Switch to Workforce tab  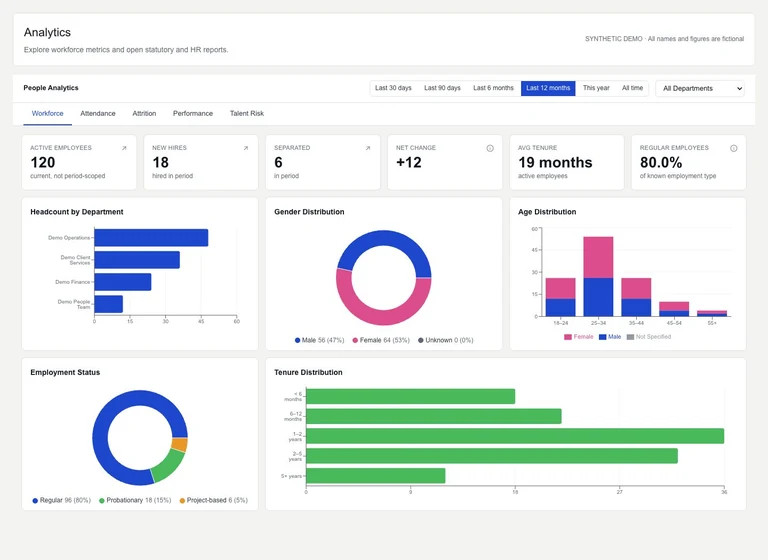coord(48,113)
